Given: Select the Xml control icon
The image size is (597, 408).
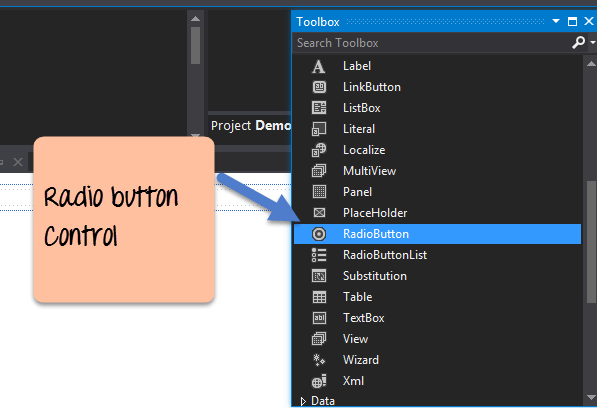Looking at the screenshot, I should coord(319,381).
